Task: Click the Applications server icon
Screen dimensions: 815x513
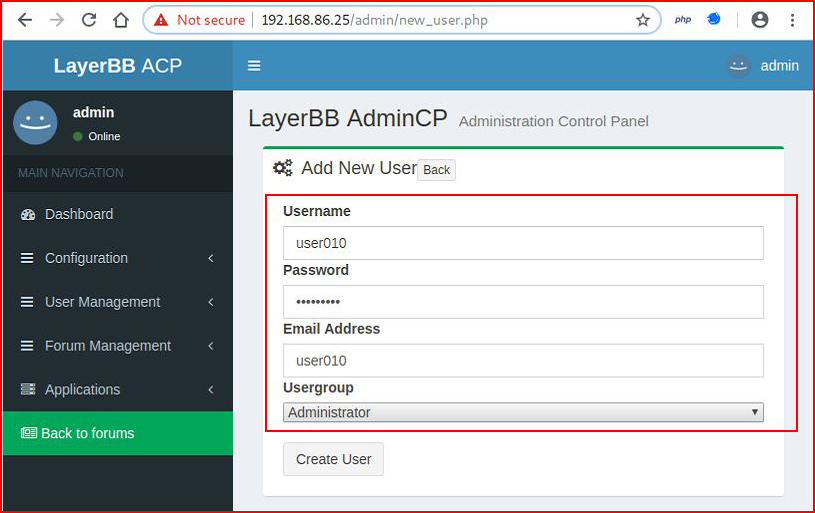Action: [28, 389]
